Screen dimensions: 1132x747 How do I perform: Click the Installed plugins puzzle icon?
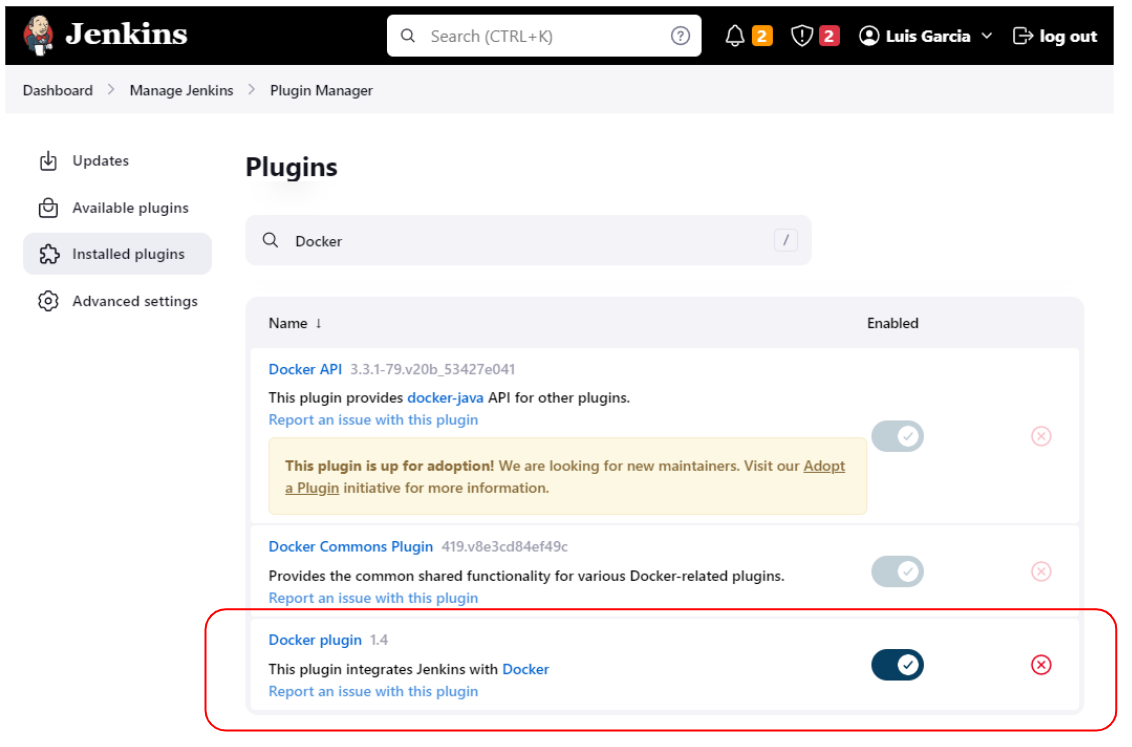tap(47, 254)
